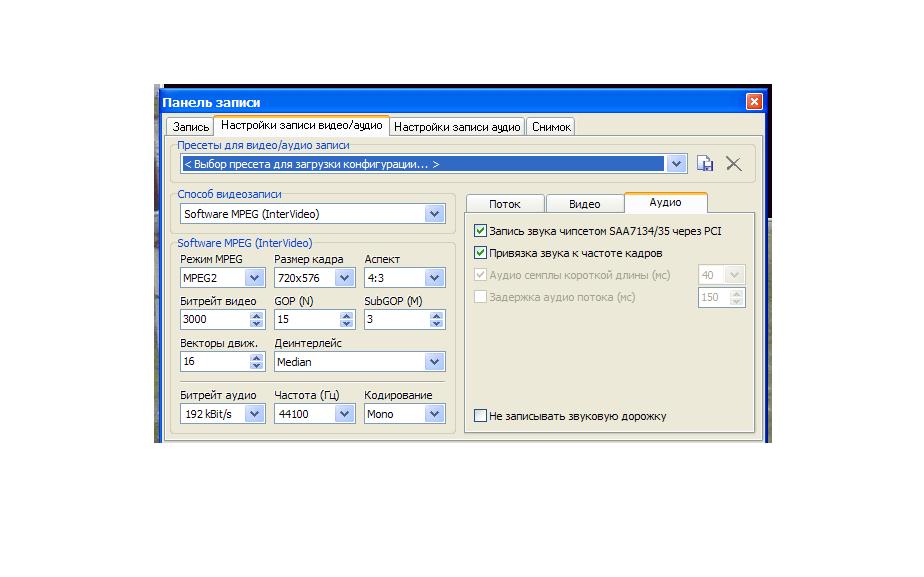The image size is (924, 577).
Task: Switch to the Запись tab
Action: (x=190, y=127)
